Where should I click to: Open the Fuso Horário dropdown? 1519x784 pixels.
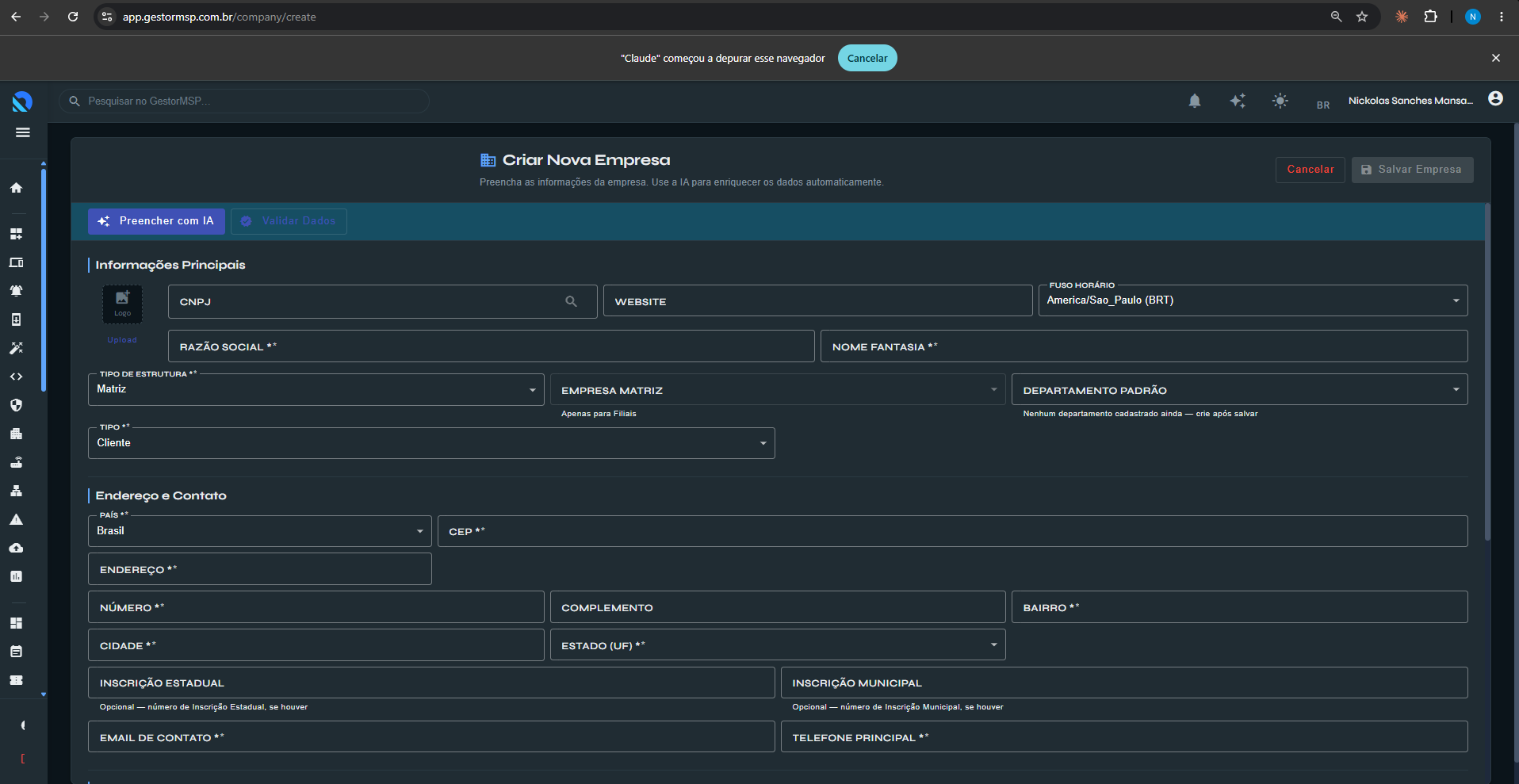pos(1253,300)
